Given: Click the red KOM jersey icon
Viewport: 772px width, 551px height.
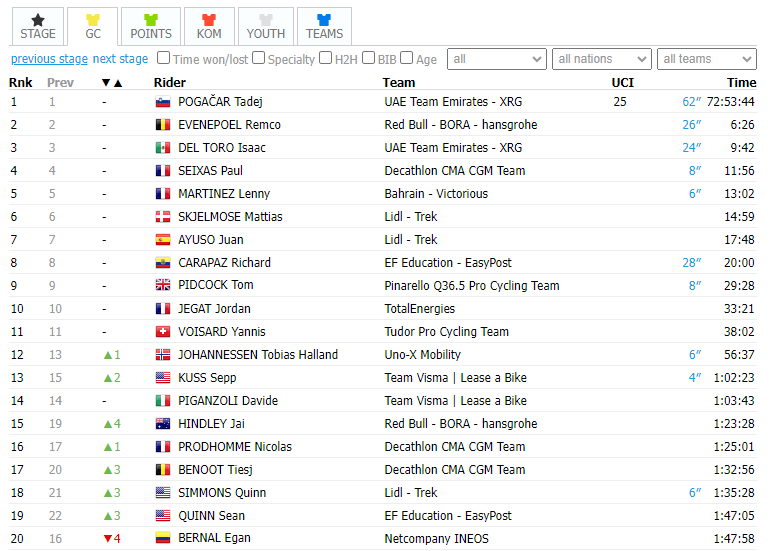Looking at the screenshot, I should pos(209,20).
